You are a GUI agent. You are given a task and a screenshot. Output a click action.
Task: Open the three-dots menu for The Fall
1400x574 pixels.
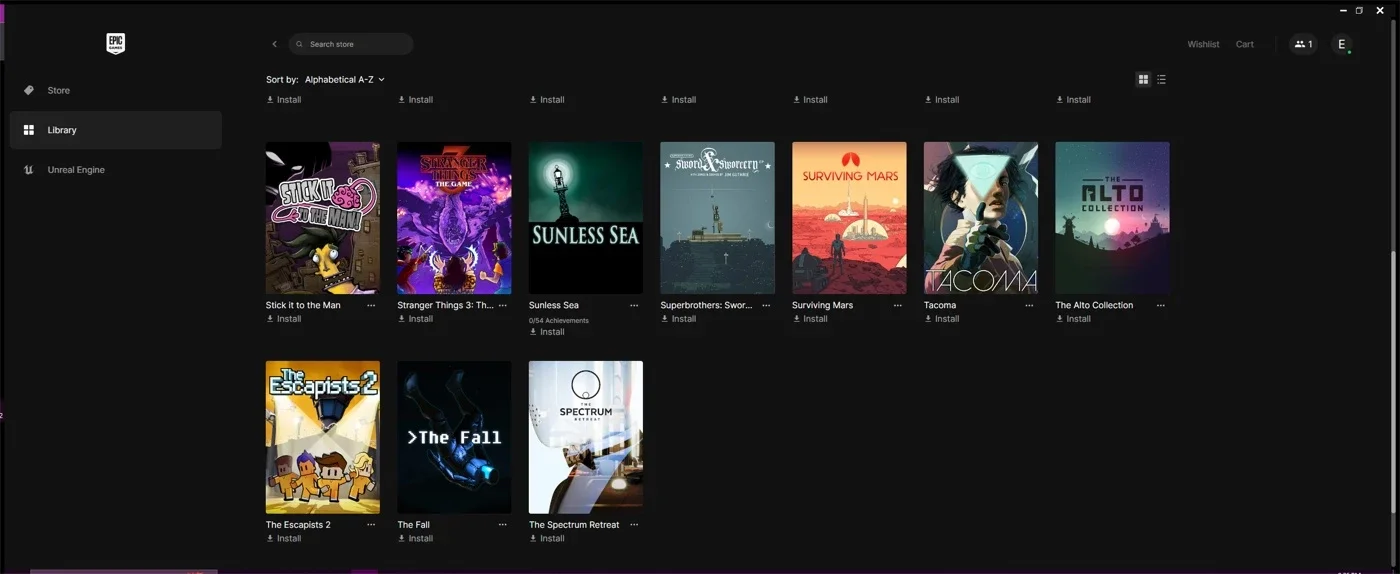(502, 524)
